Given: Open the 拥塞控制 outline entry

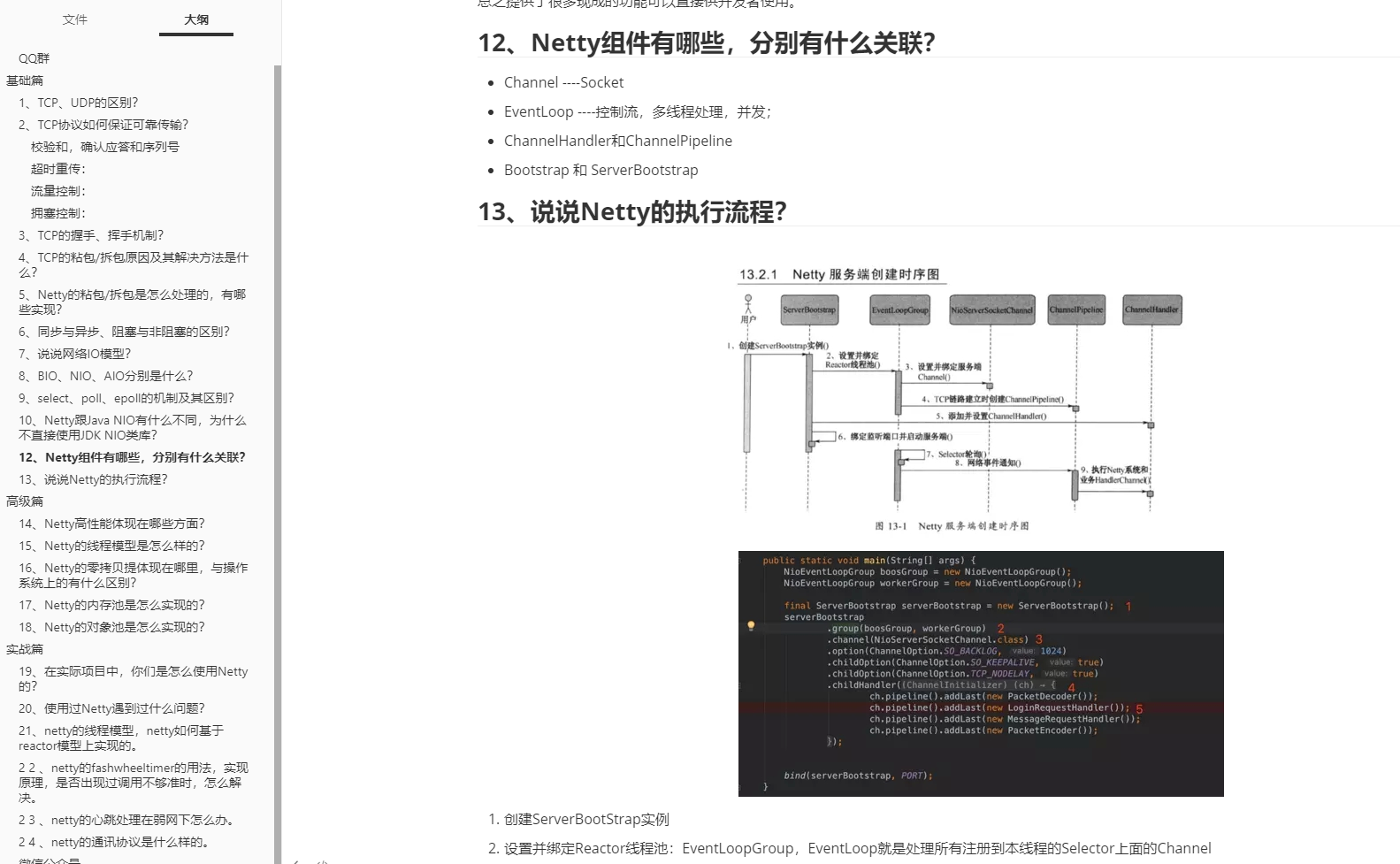Looking at the screenshot, I should click(x=58, y=213).
